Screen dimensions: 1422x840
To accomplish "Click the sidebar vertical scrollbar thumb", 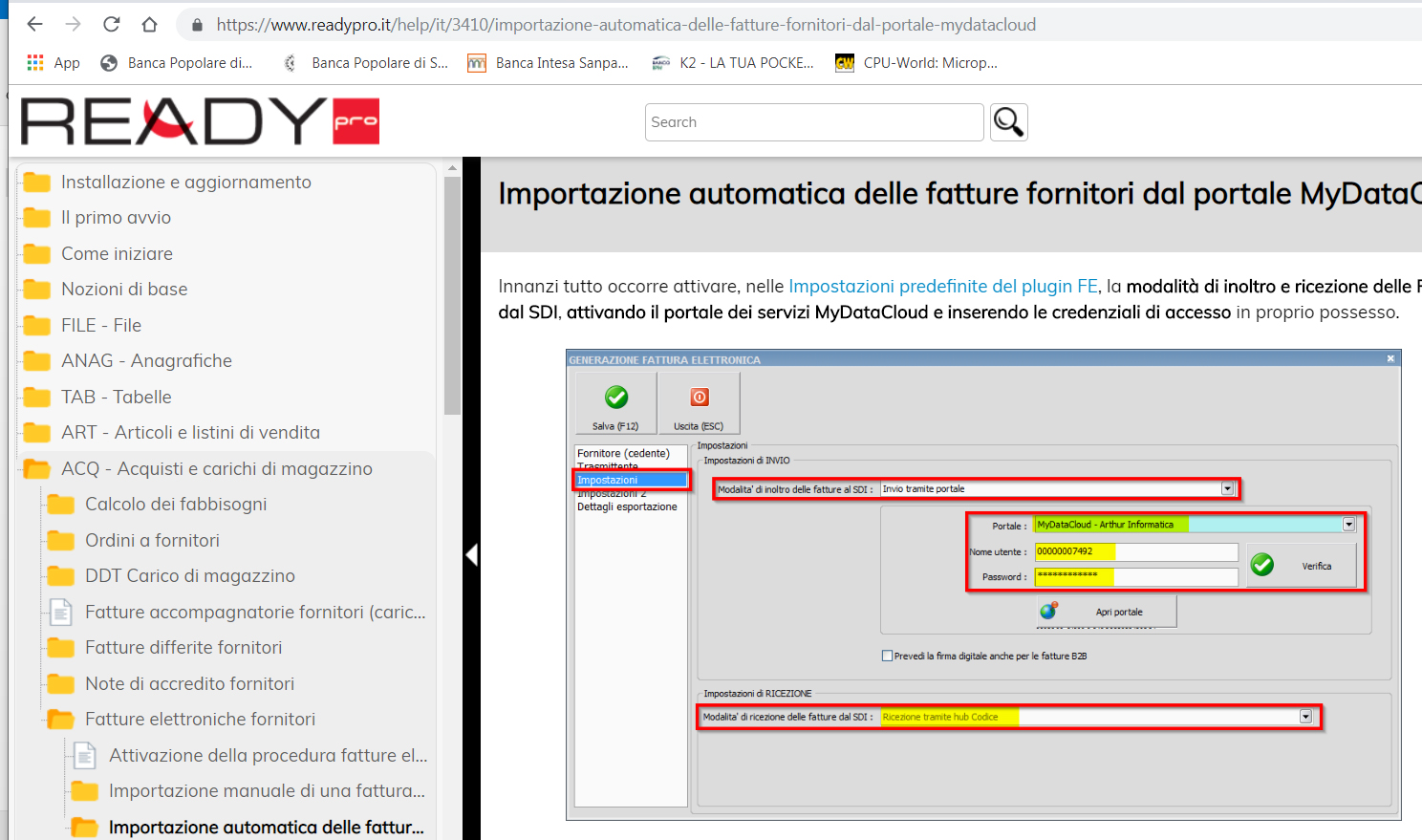I will click(x=452, y=294).
